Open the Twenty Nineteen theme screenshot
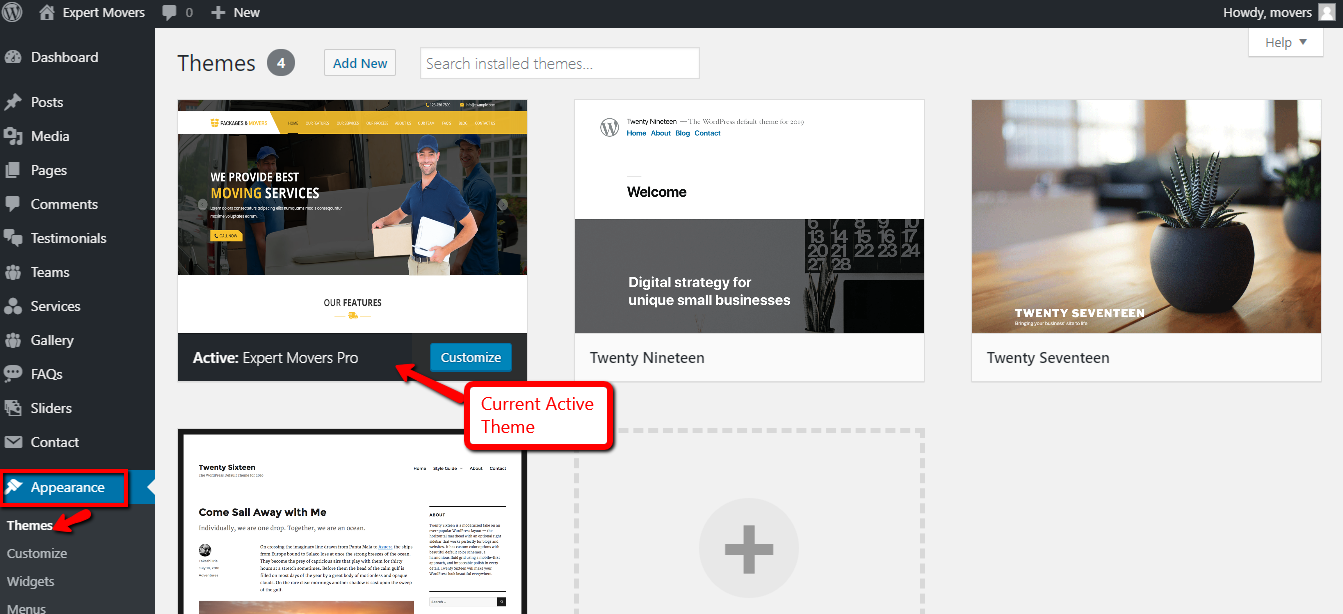The width and height of the screenshot is (1343, 614). click(749, 216)
